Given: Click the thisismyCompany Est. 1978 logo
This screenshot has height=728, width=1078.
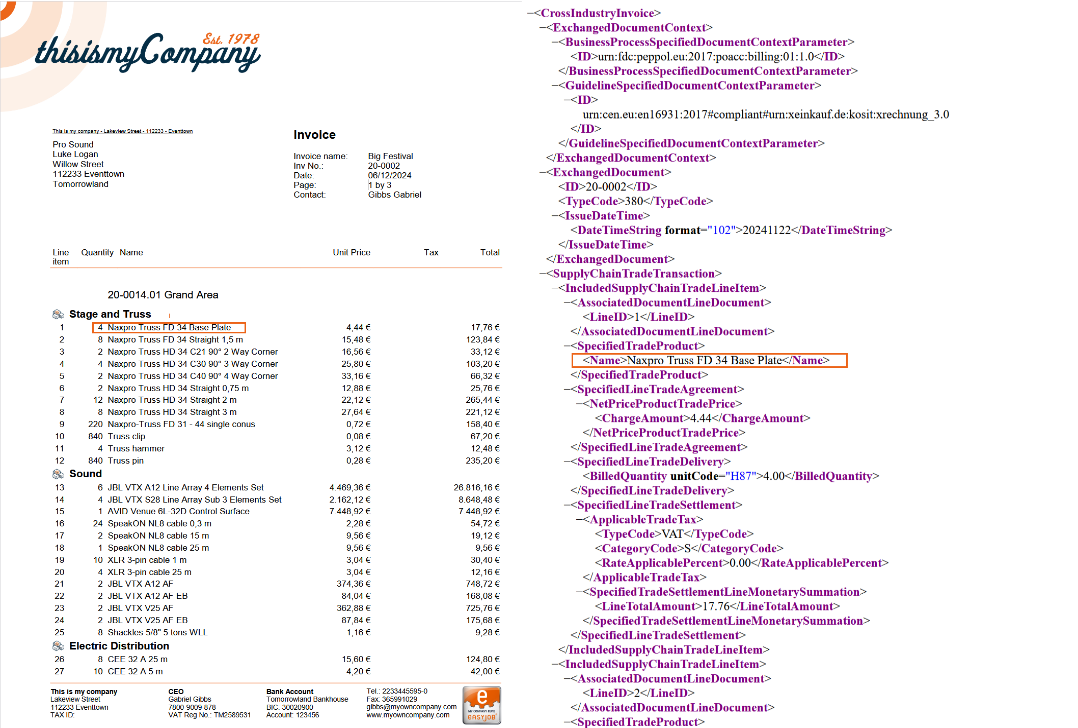Looking at the screenshot, I should pos(146,50).
